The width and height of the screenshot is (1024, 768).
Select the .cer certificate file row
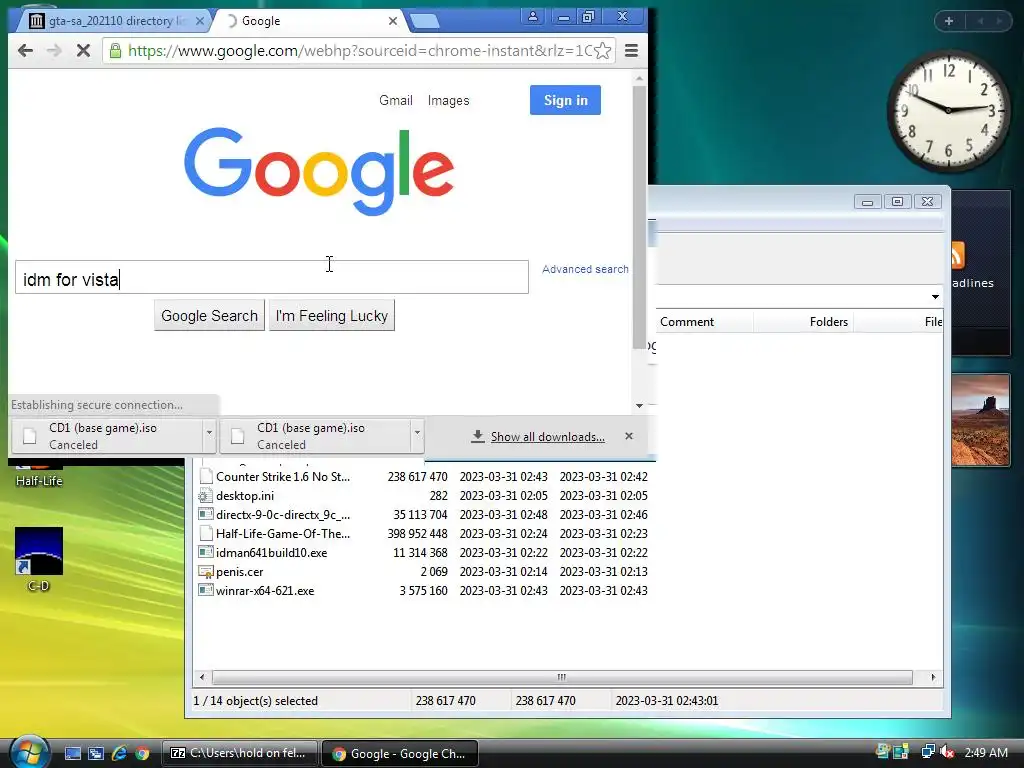pyautogui.click(x=423, y=571)
